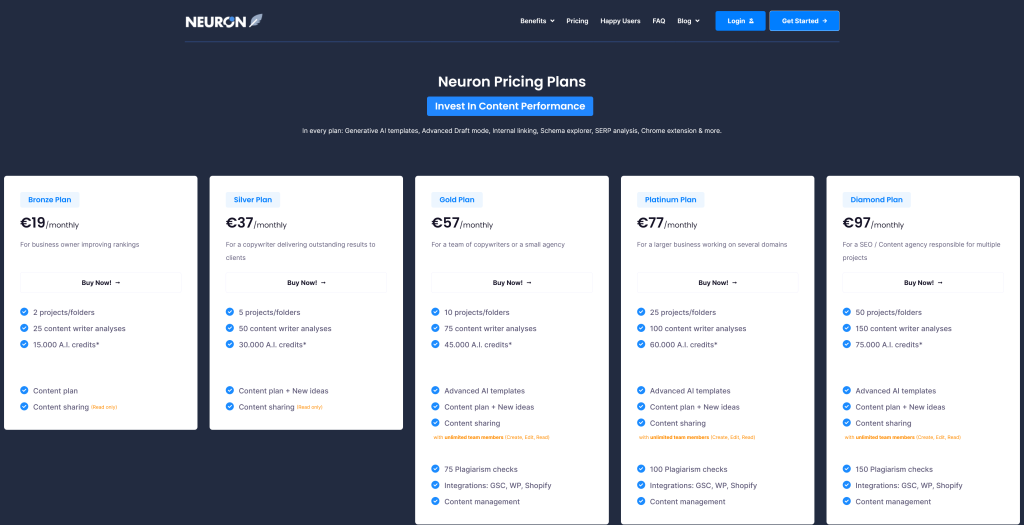Click checkmark icon next to Gold 'Integrations: GSC, WP, Shopify'
1024x525 pixels.
tap(435, 485)
